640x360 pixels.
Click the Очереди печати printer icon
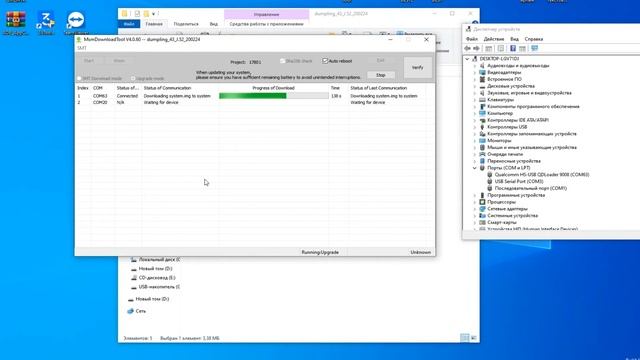(482, 154)
